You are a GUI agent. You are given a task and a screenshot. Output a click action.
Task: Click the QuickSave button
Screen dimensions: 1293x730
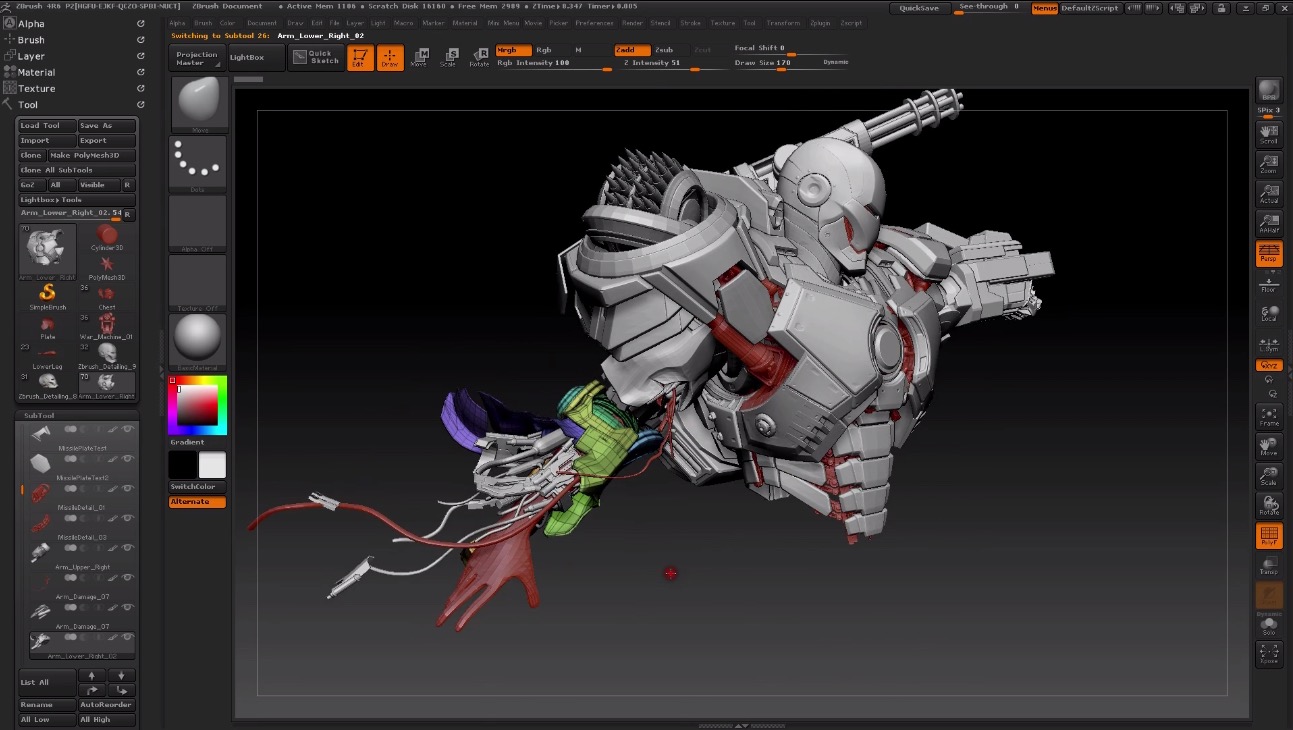pyautogui.click(x=919, y=8)
